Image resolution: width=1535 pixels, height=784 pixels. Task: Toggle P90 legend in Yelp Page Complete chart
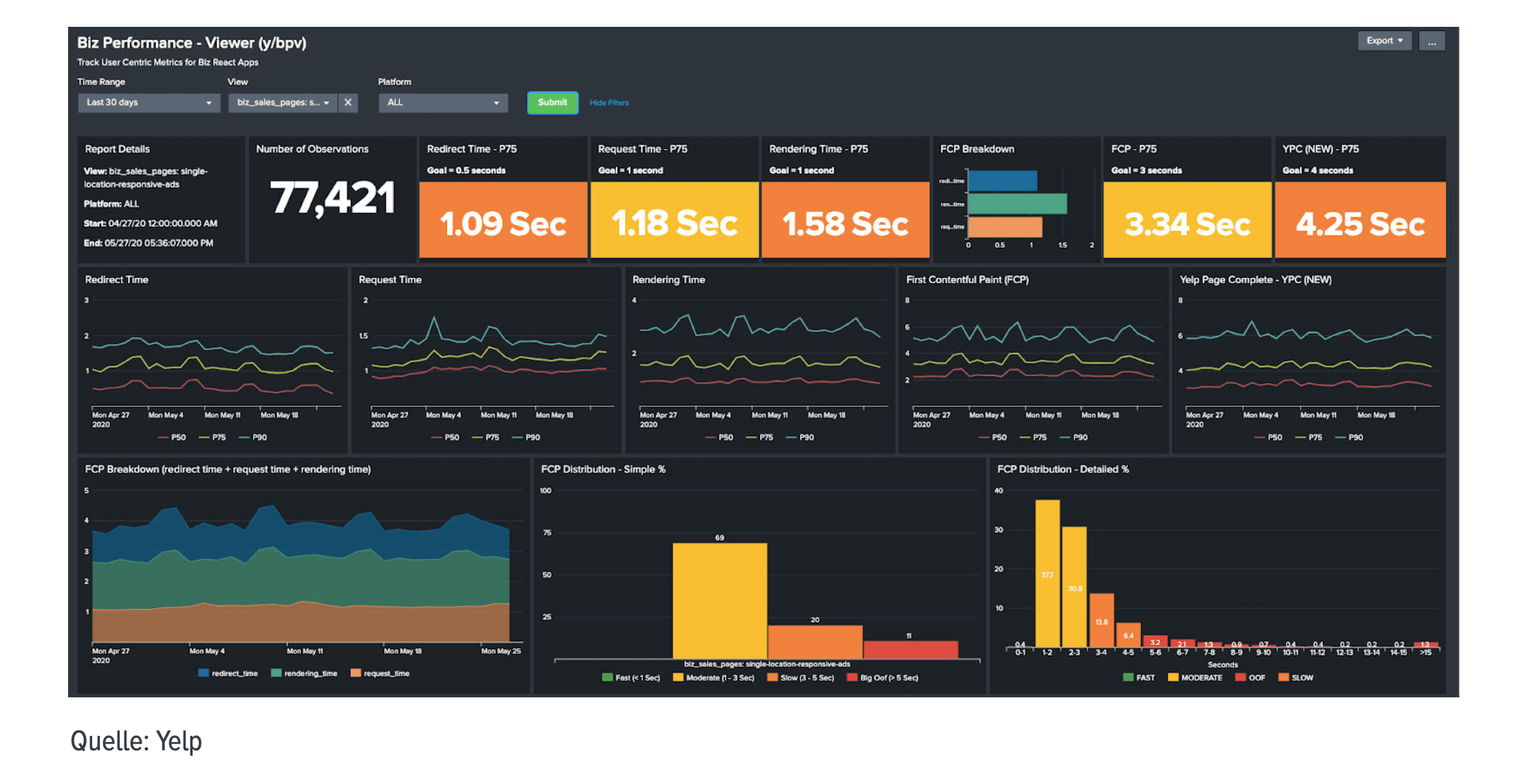1349,437
